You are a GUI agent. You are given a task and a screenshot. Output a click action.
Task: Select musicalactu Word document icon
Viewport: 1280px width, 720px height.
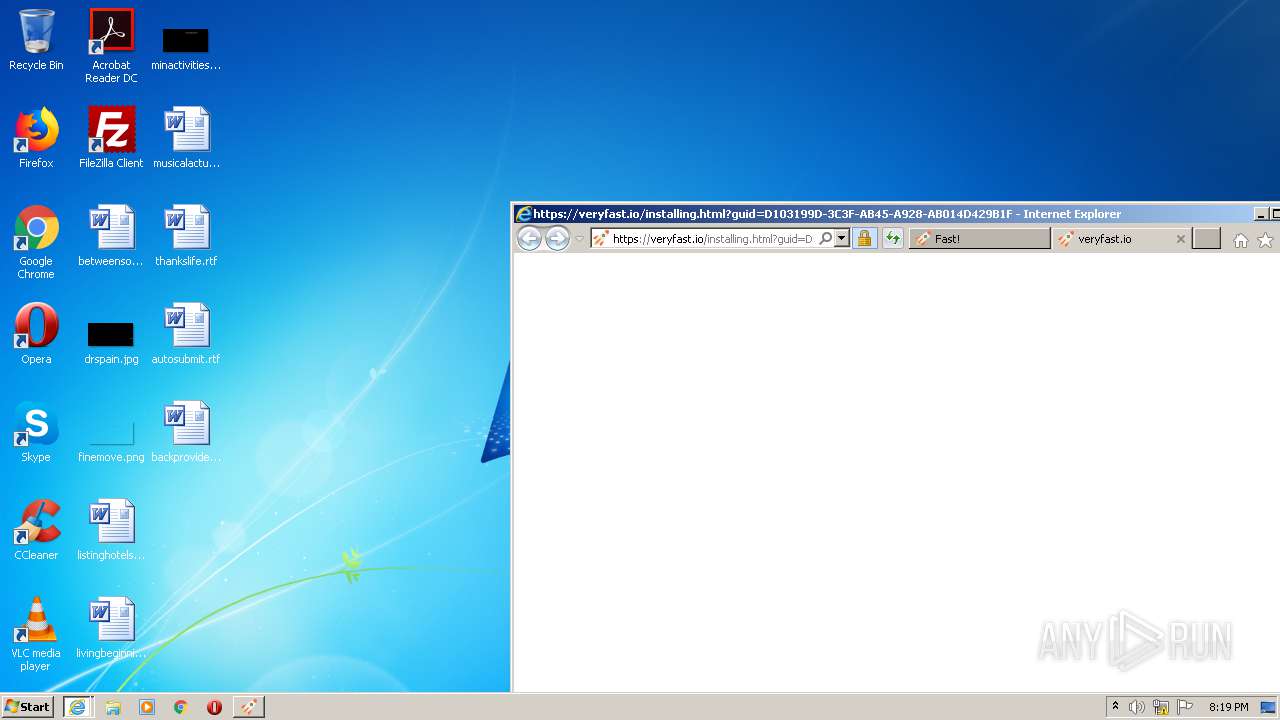point(186,138)
